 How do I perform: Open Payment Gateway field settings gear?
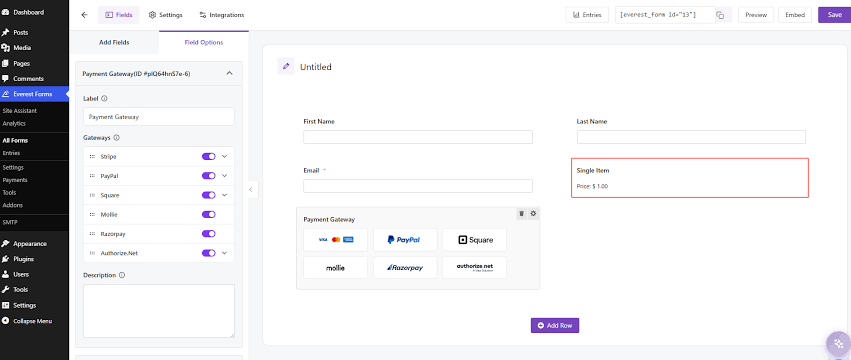pos(533,213)
